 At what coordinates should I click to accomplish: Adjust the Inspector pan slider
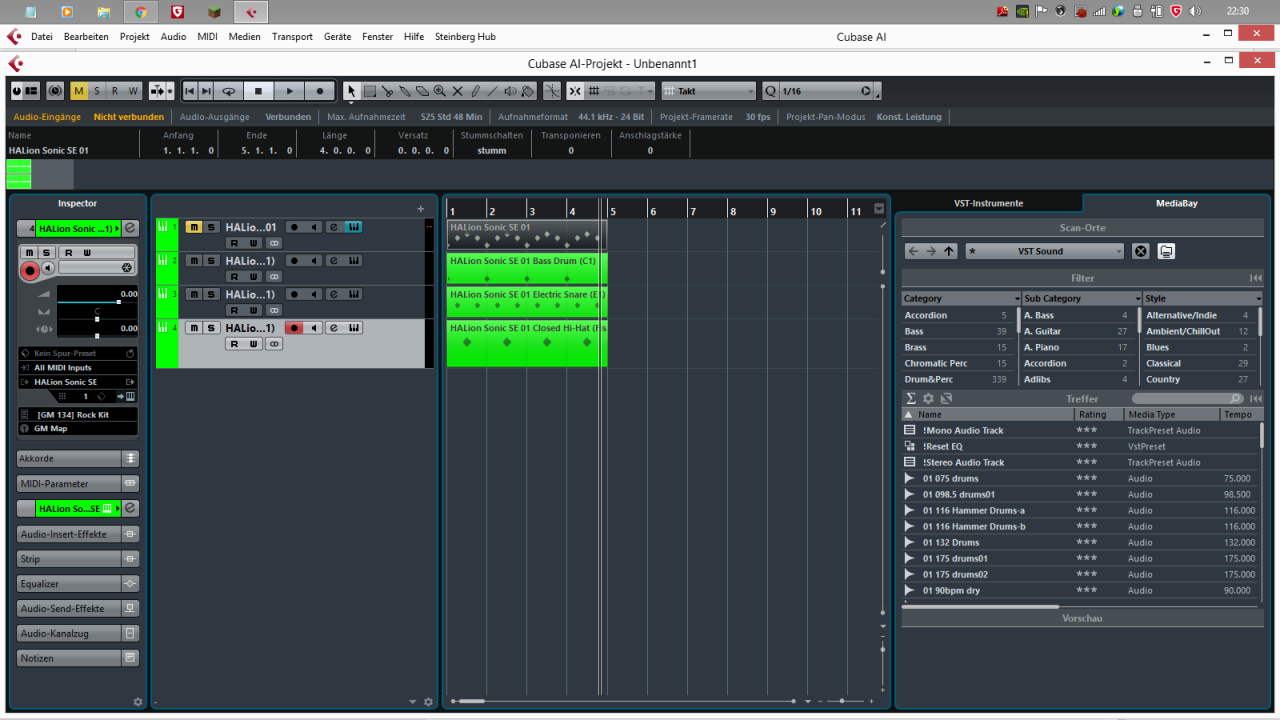click(x=97, y=319)
